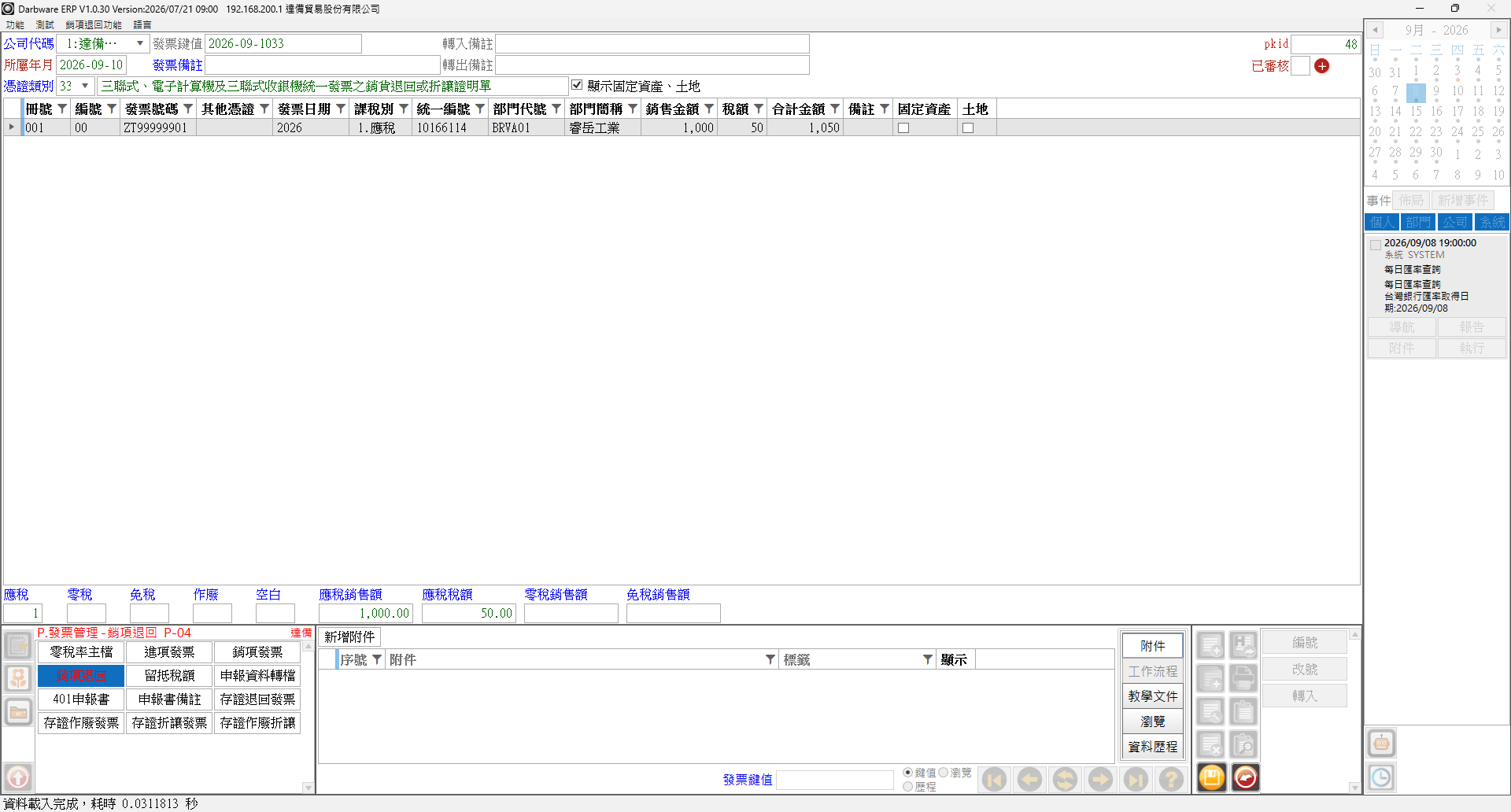The width and height of the screenshot is (1511, 812).
Task: Open the 語言 menu
Action: click(x=142, y=25)
